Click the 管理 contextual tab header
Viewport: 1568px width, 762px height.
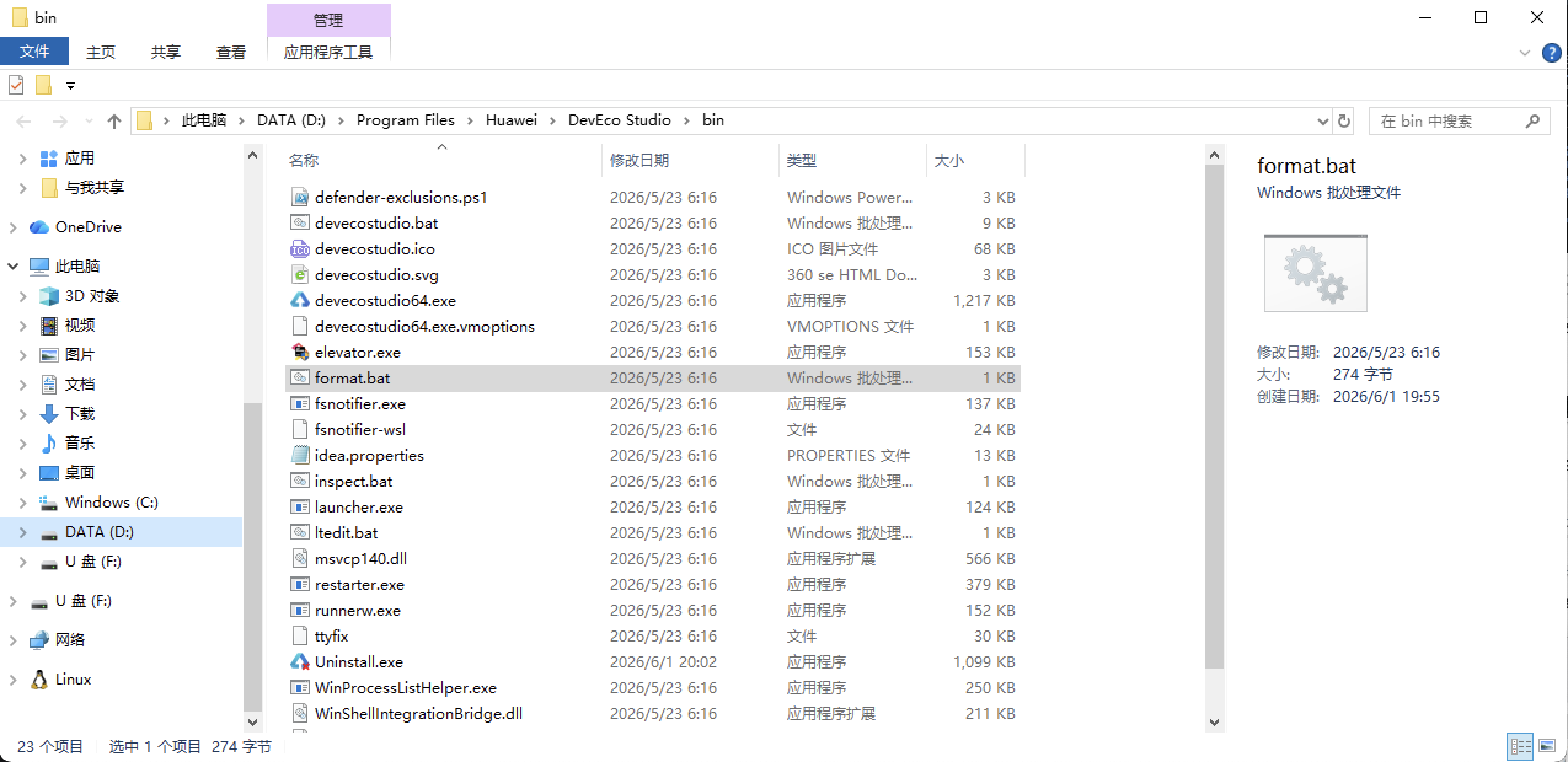point(328,20)
